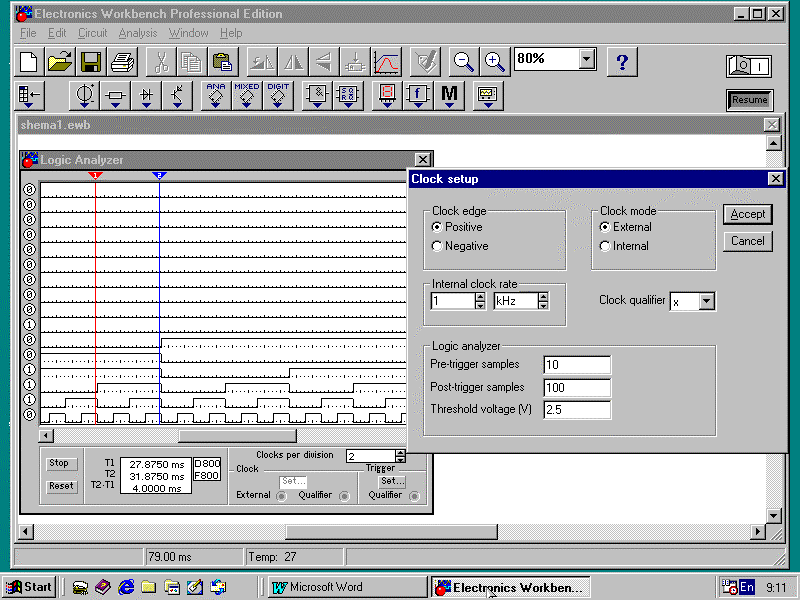Click Pre-trigger samples field

tap(577, 365)
